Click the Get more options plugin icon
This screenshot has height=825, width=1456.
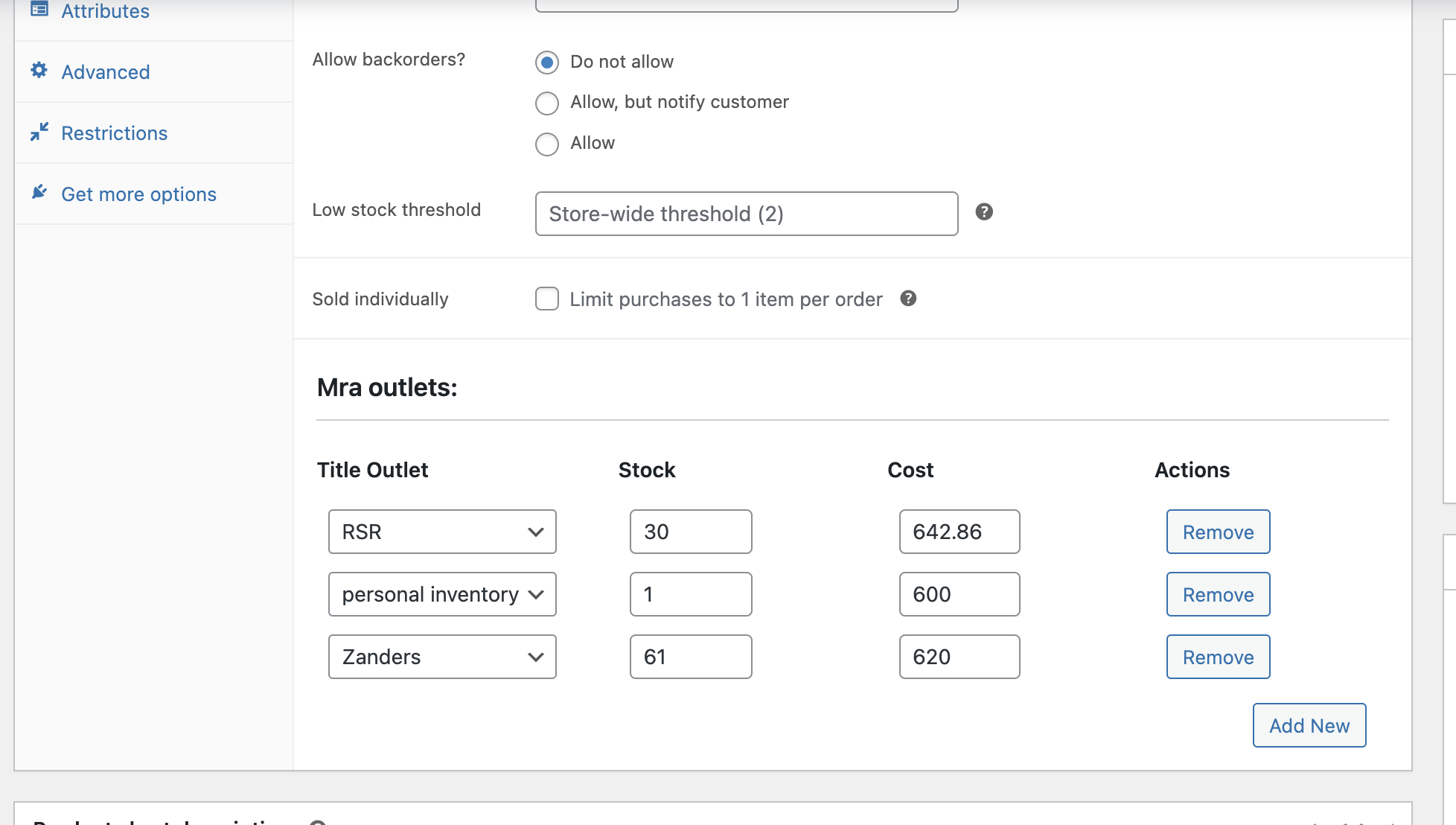(x=39, y=193)
